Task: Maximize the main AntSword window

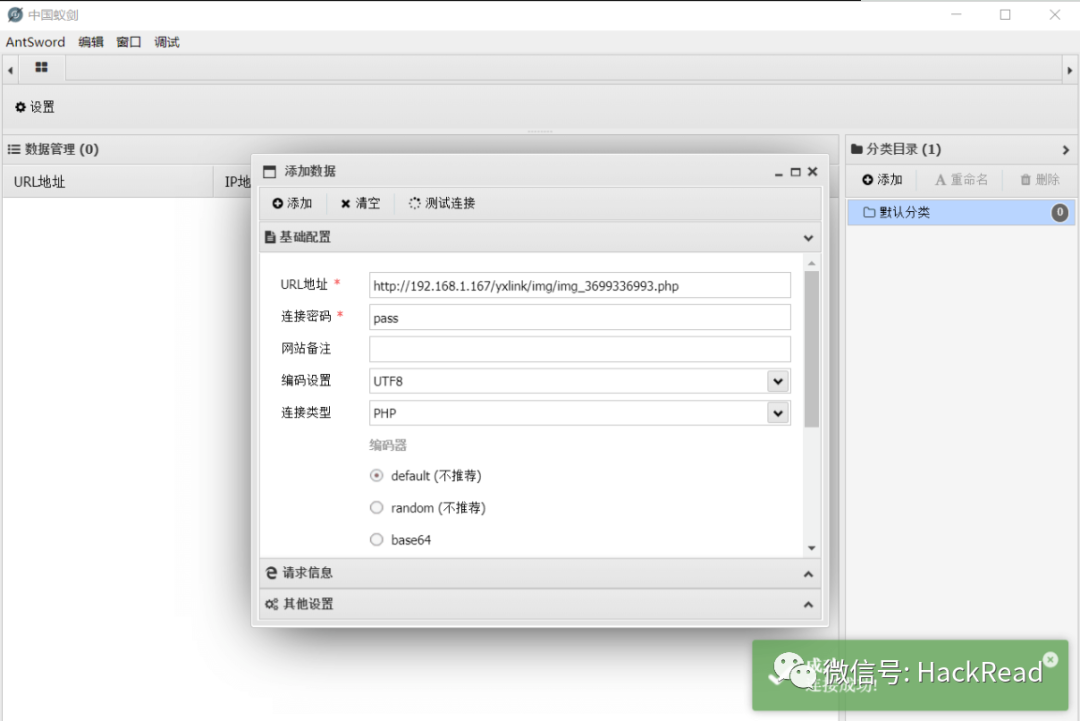Action: click(x=1005, y=14)
